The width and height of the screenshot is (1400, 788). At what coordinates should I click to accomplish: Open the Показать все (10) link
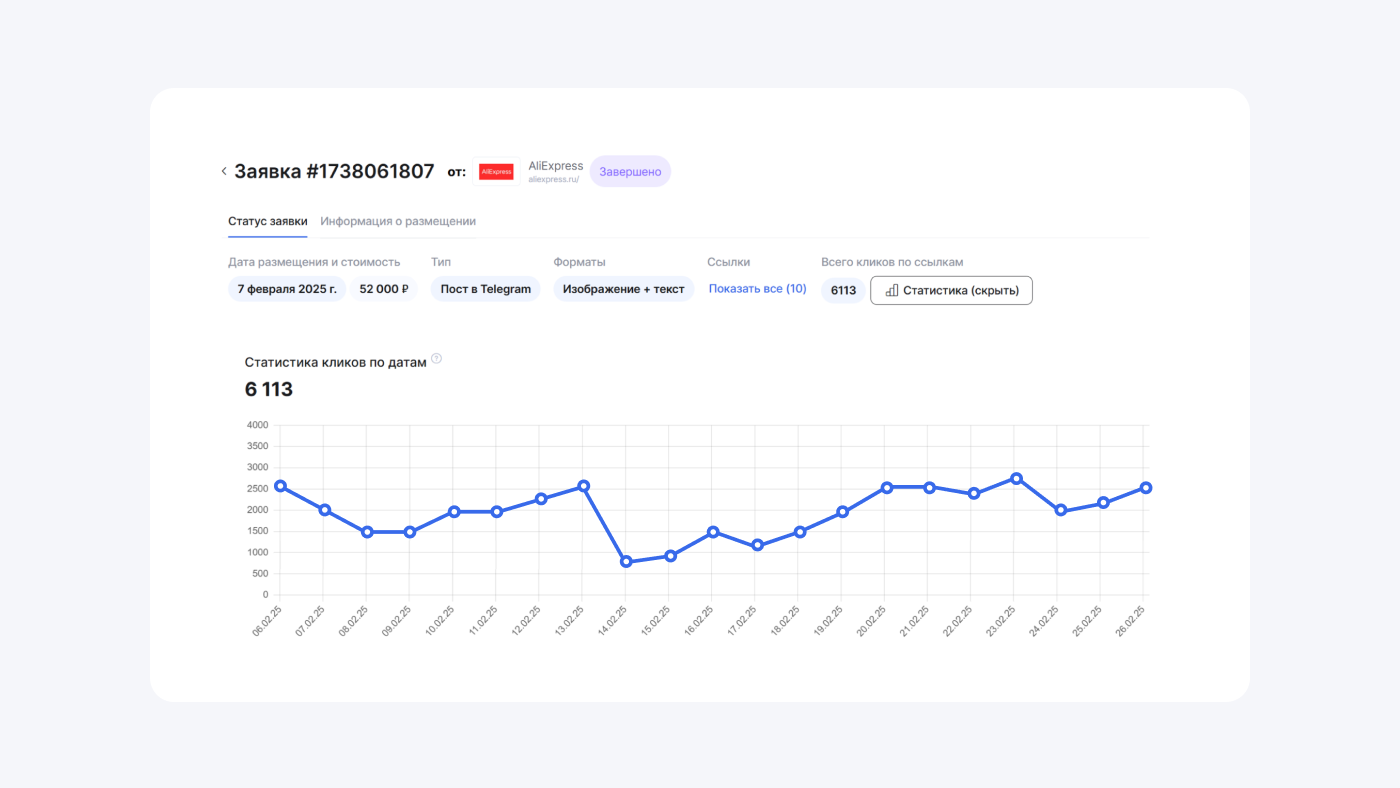pyautogui.click(x=757, y=289)
